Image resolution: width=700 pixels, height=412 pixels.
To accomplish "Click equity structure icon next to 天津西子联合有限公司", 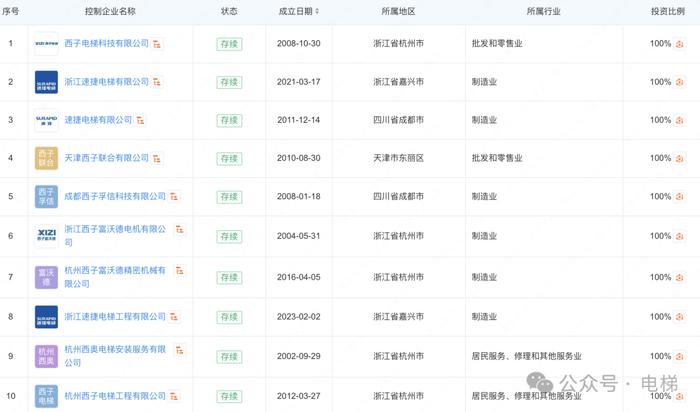I will [157, 158].
